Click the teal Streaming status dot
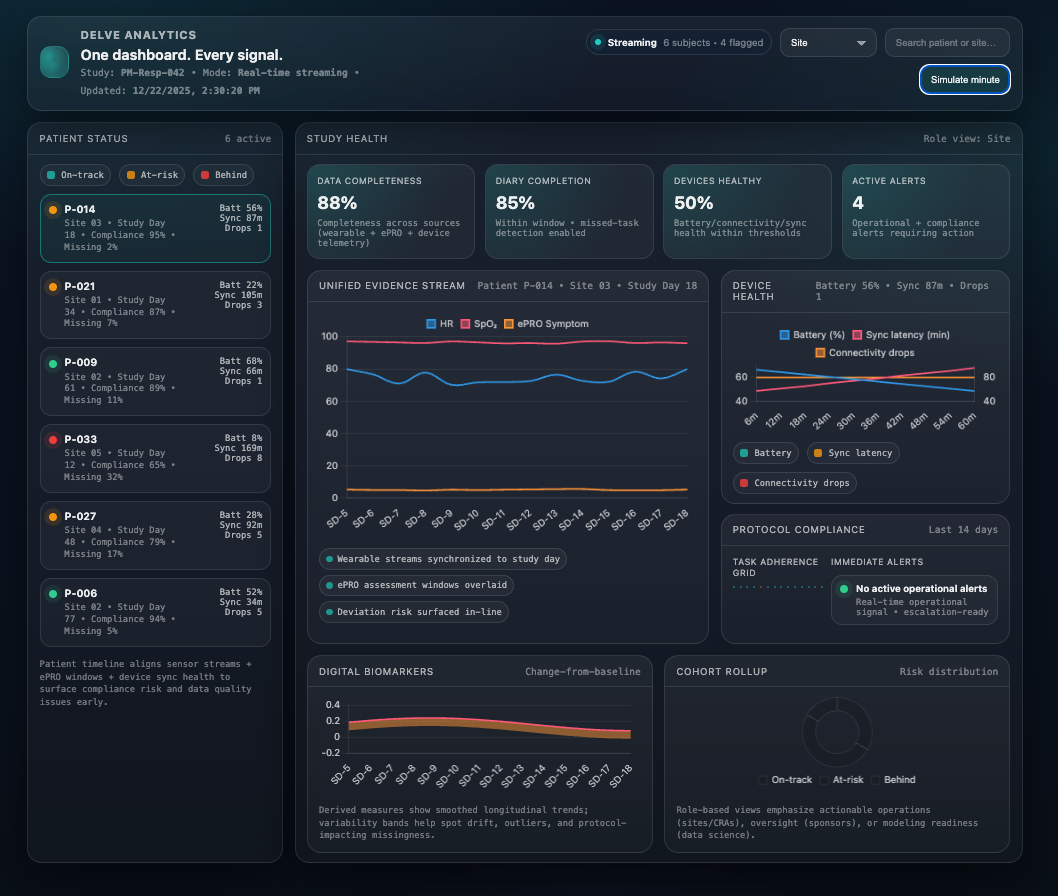 pyautogui.click(x=600, y=42)
